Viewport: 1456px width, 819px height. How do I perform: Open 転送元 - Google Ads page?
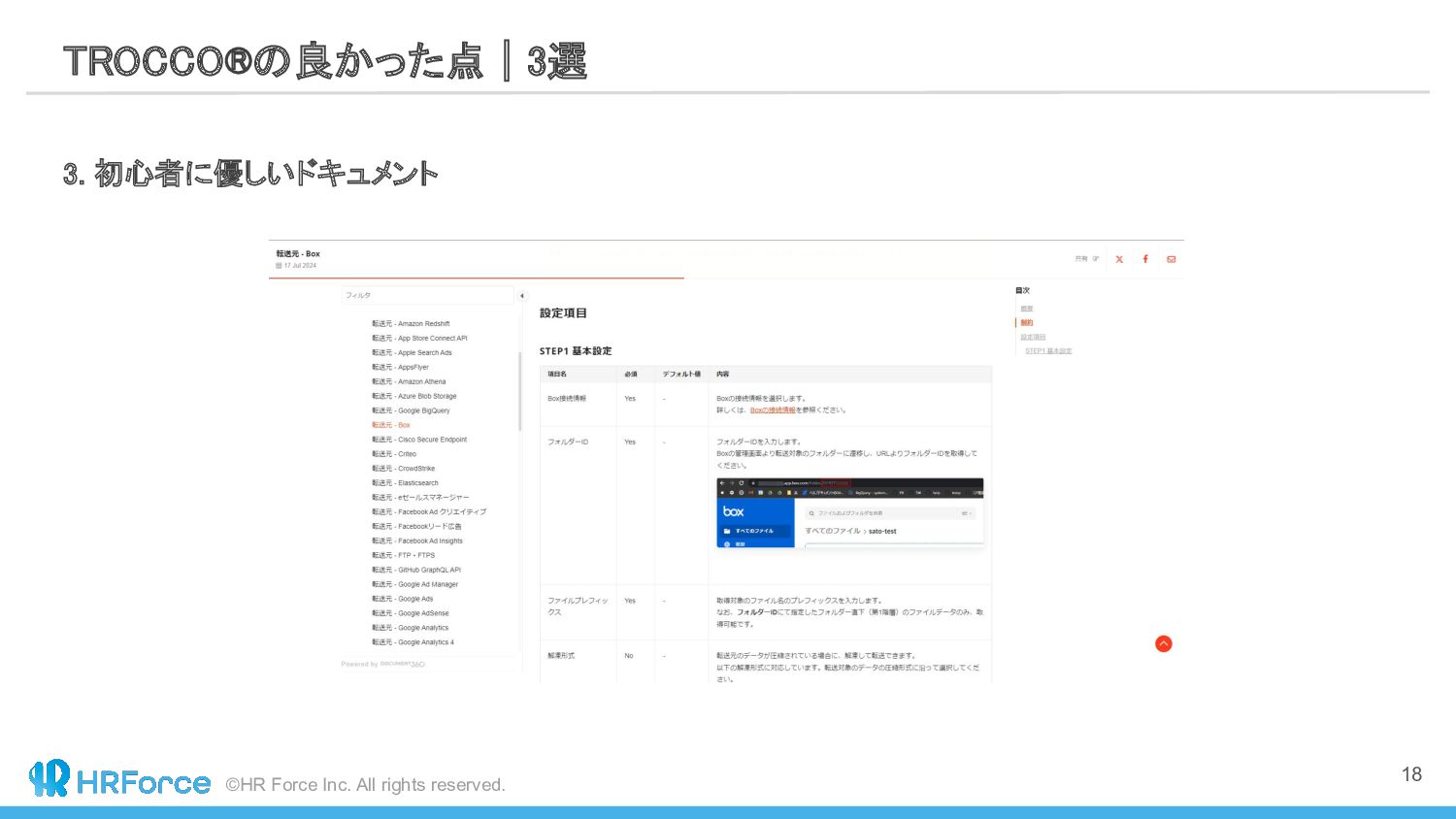pyautogui.click(x=403, y=600)
